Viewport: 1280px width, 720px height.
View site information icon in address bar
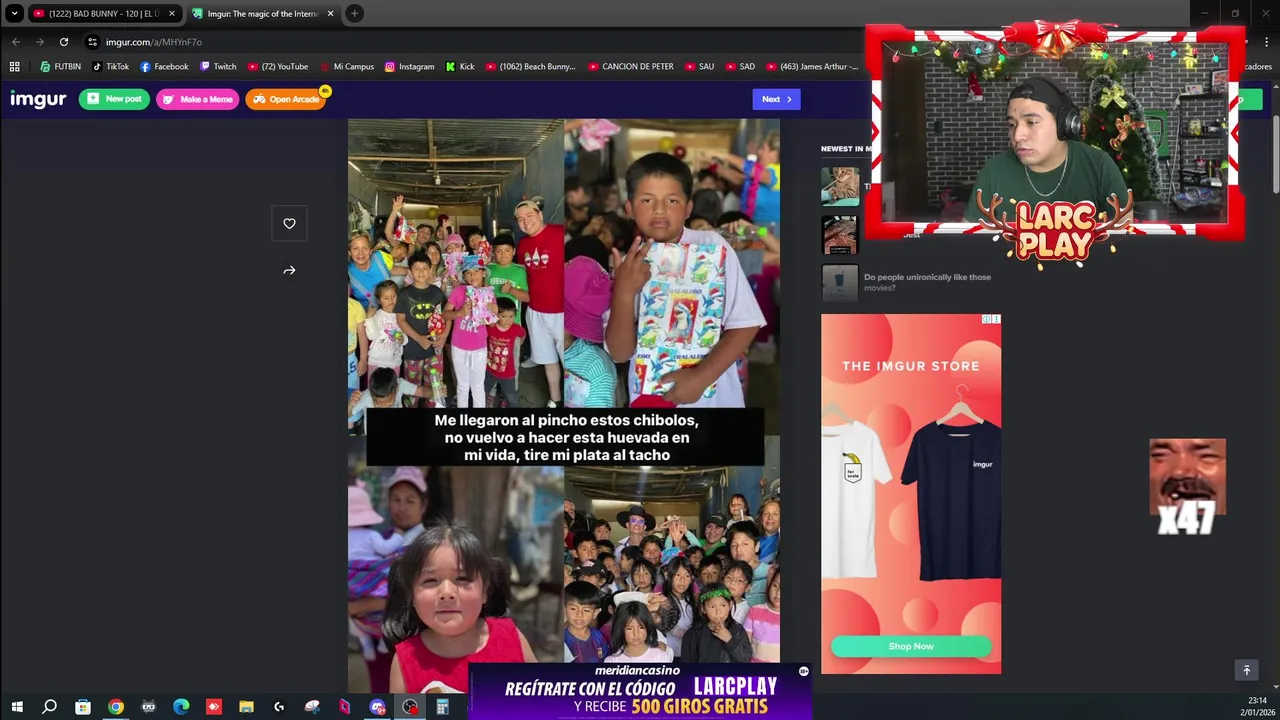coord(92,42)
